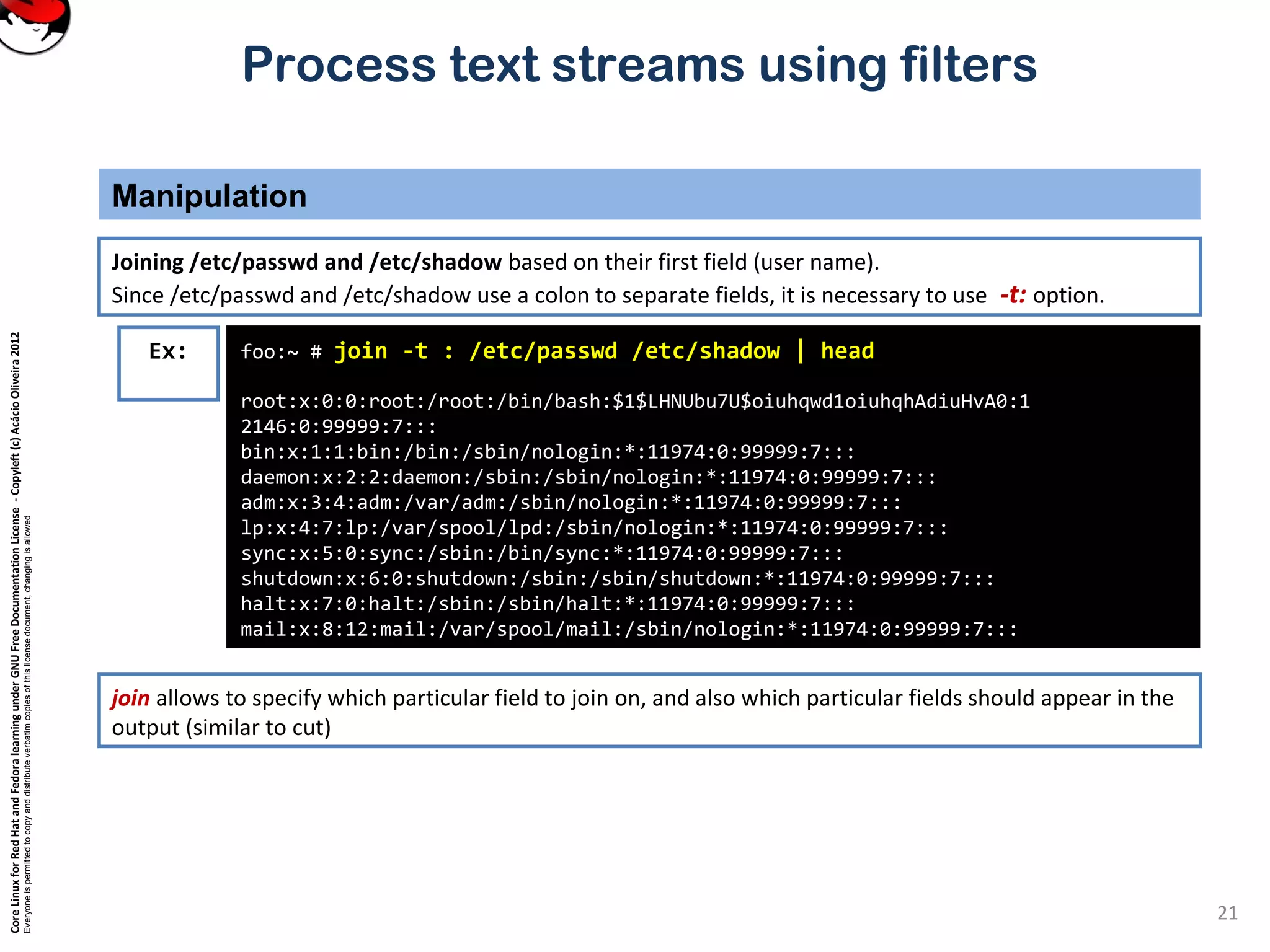Click the red '-t:' option text

click(1013, 295)
